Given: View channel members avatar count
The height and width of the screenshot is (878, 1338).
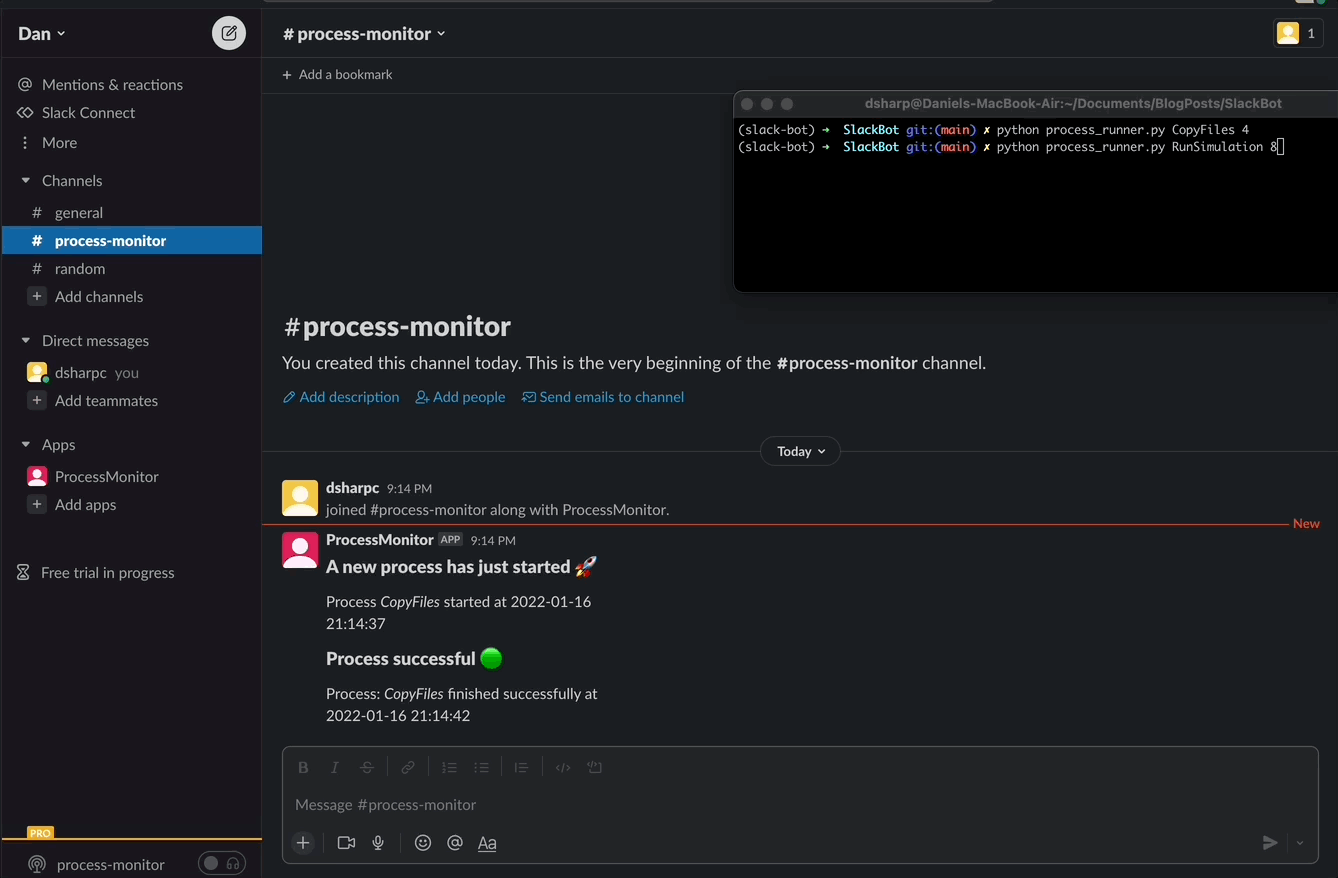Looking at the screenshot, I should [1298, 33].
